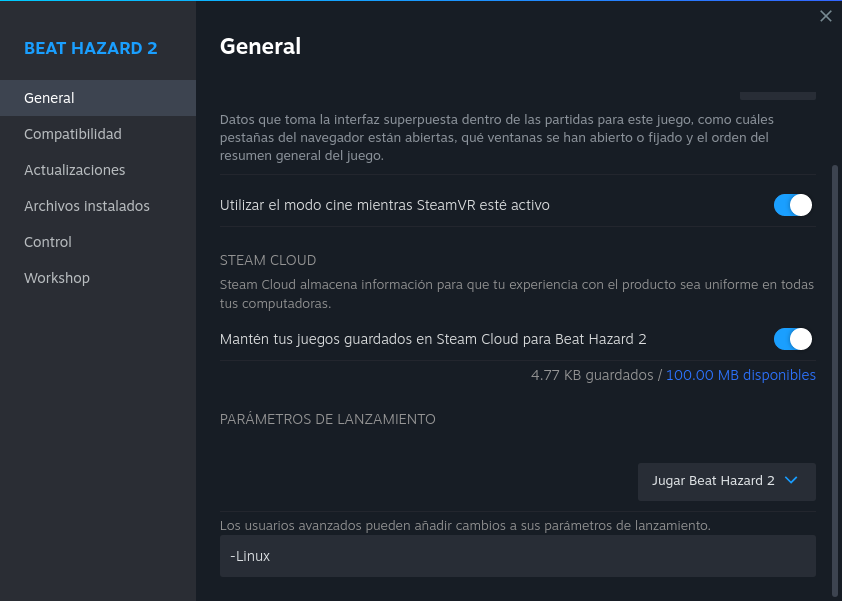
Task: Focus the launch parameters field containing -Linux
Action: pyautogui.click(x=517, y=556)
